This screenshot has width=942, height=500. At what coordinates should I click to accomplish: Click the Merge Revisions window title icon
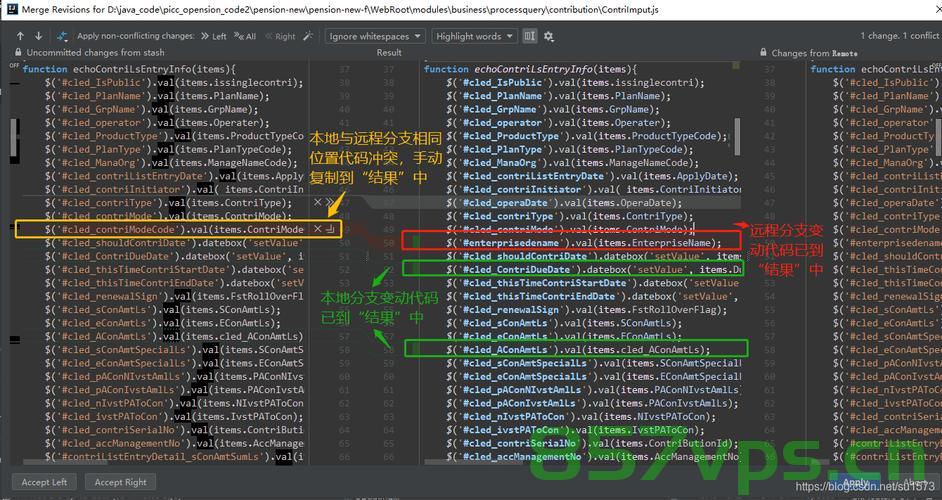click(11, 9)
